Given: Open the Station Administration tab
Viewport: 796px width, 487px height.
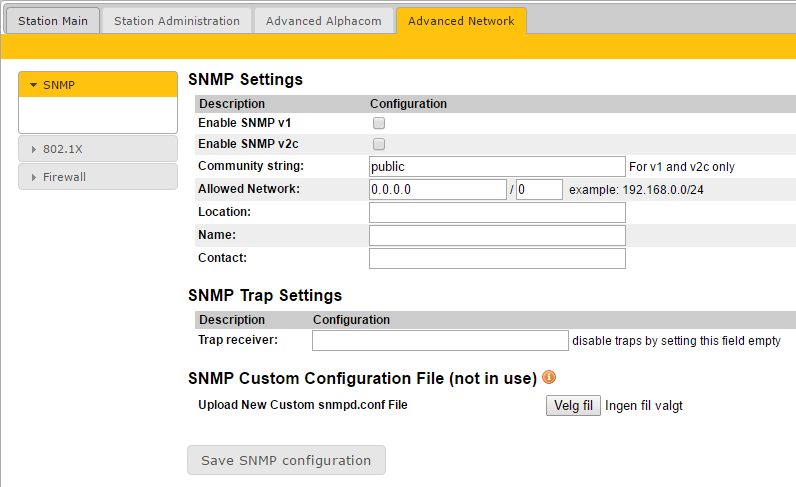Looking at the screenshot, I should click(177, 21).
